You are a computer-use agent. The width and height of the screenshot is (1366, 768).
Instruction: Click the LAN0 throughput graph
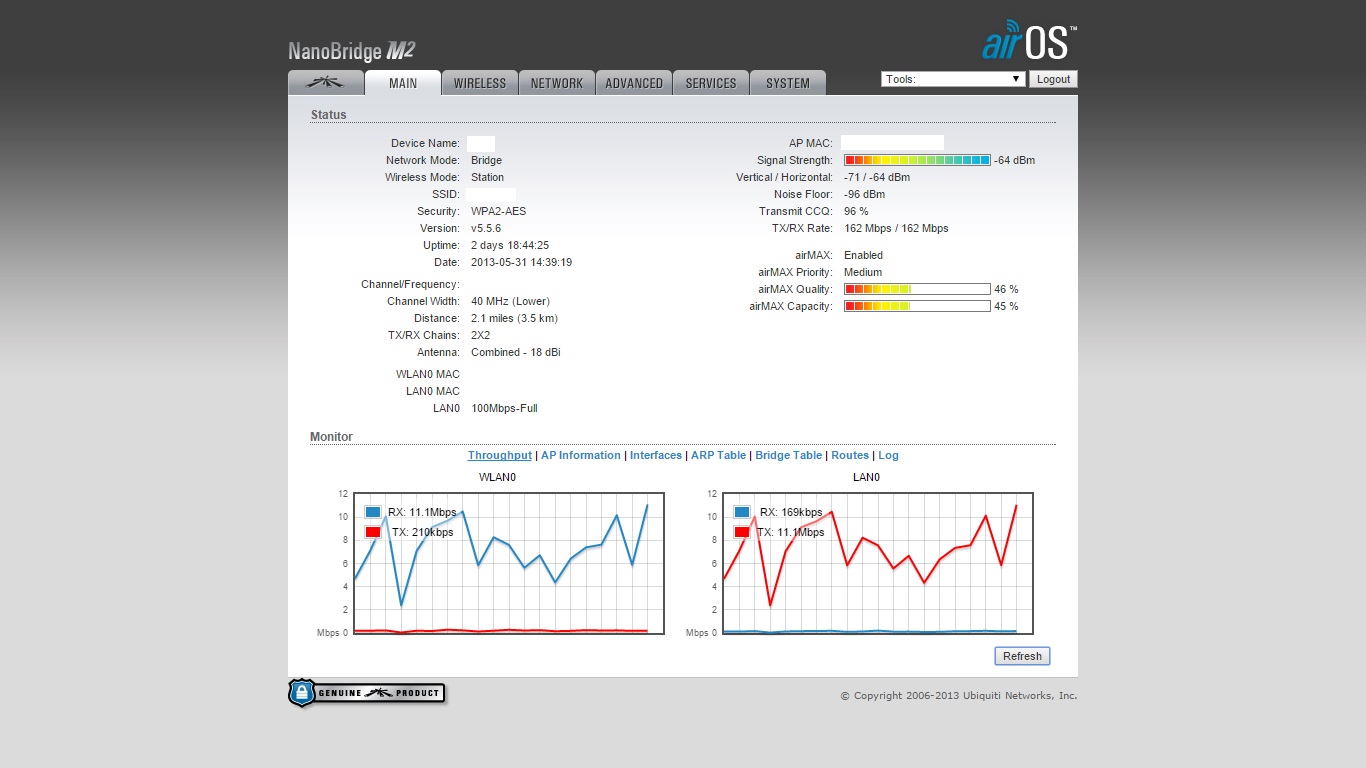pos(877,563)
